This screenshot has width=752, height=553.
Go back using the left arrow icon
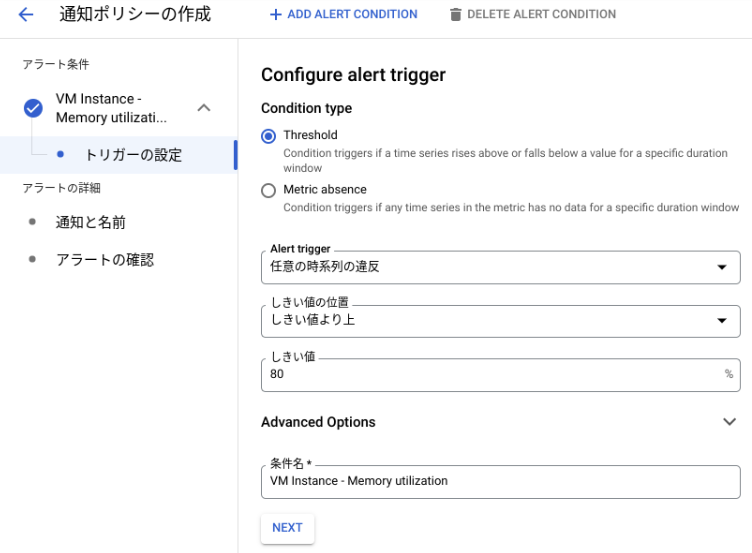[x=26, y=14]
